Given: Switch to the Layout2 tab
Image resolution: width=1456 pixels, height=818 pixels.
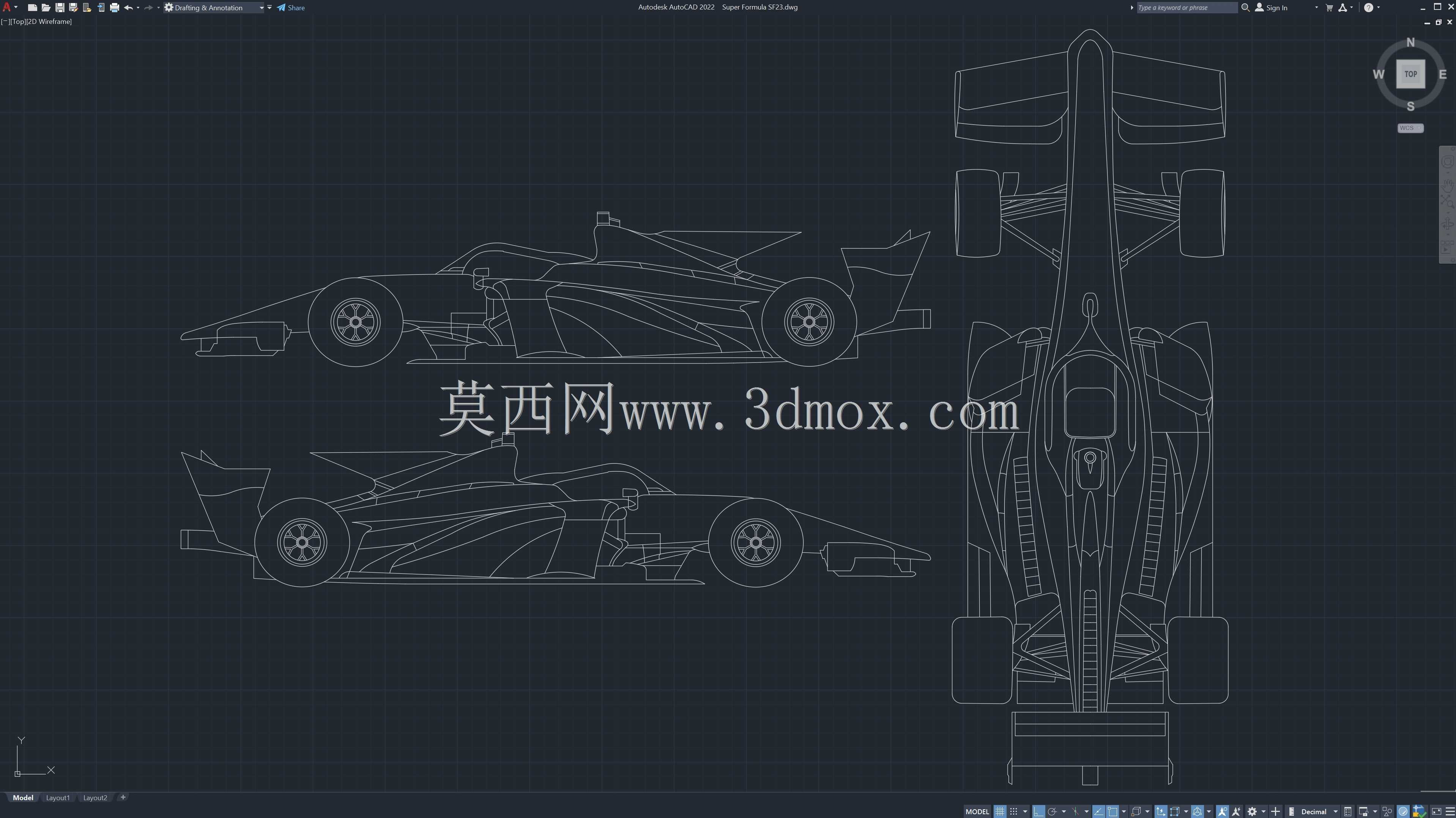Looking at the screenshot, I should (x=95, y=798).
